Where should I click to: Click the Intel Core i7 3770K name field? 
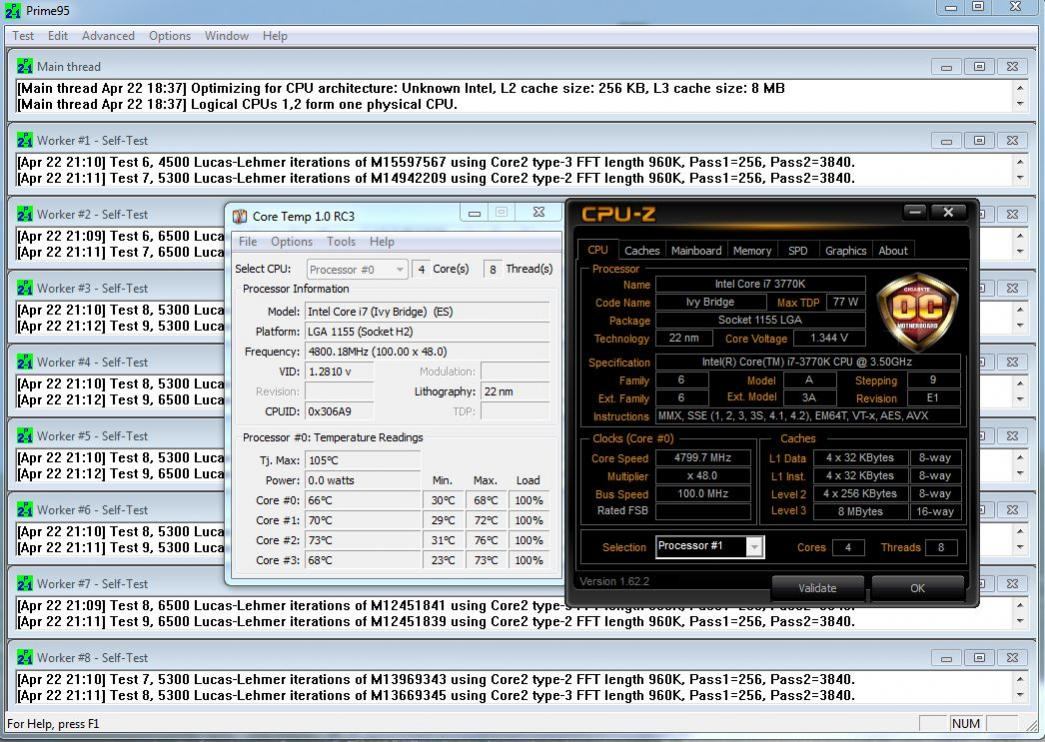pos(760,284)
